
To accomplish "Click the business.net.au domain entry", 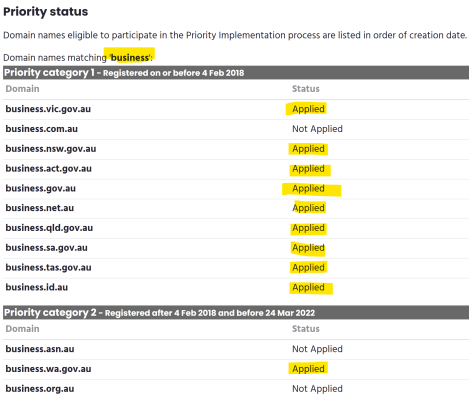I will point(40,208).
